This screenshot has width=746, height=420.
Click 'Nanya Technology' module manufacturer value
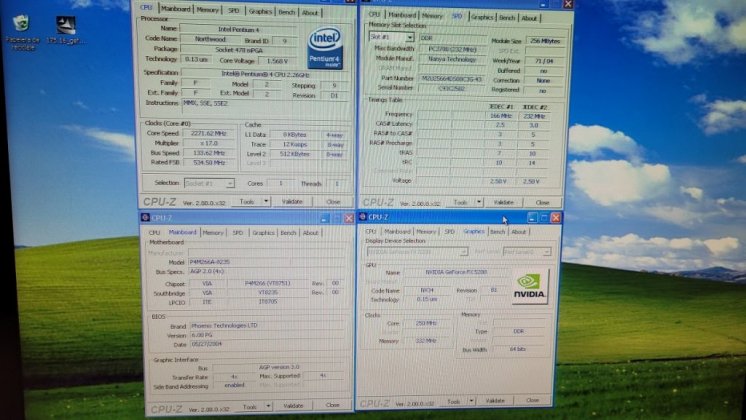point(452,59)
